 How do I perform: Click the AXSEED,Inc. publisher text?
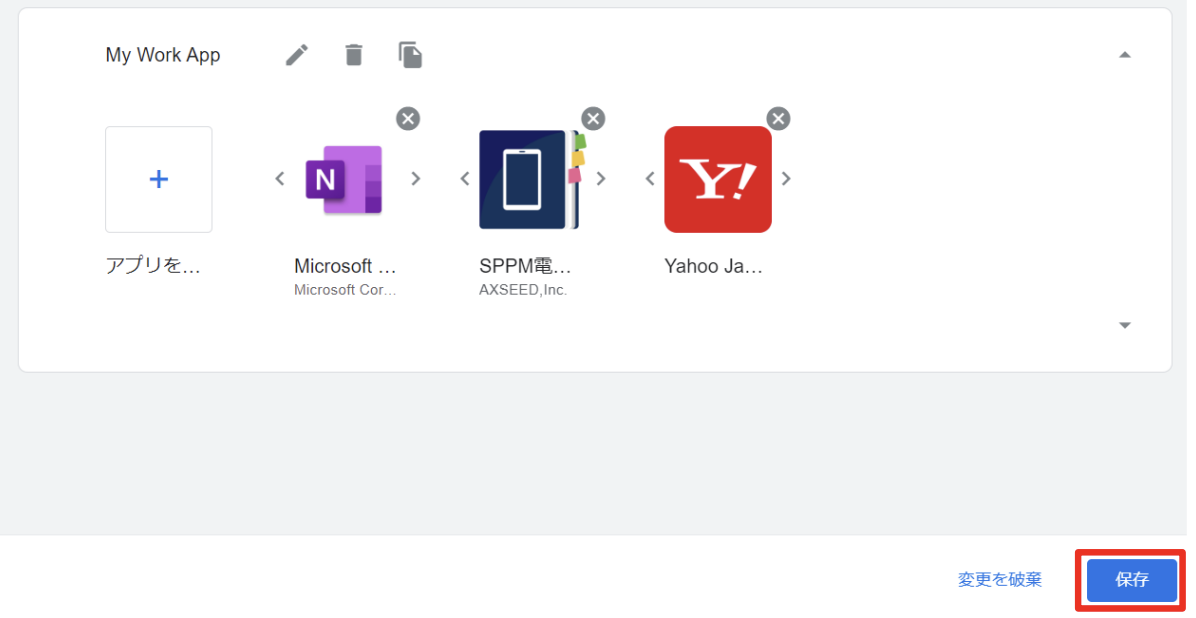click(523, 290)
